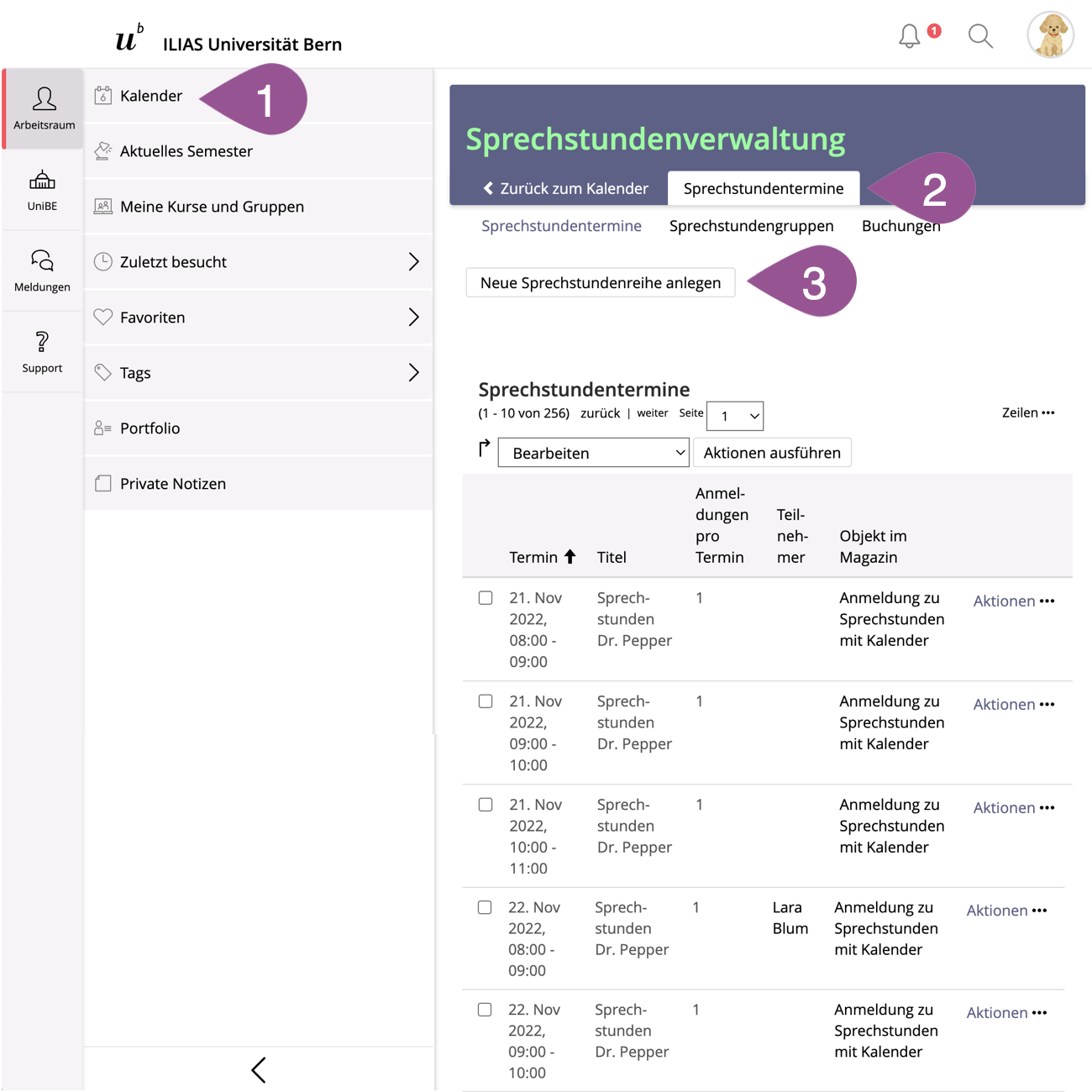The image size is (1092, 1092).
Task: Tick the 21. Nov 10:00 - 11:00 checkbox
Action: point(486,805)
